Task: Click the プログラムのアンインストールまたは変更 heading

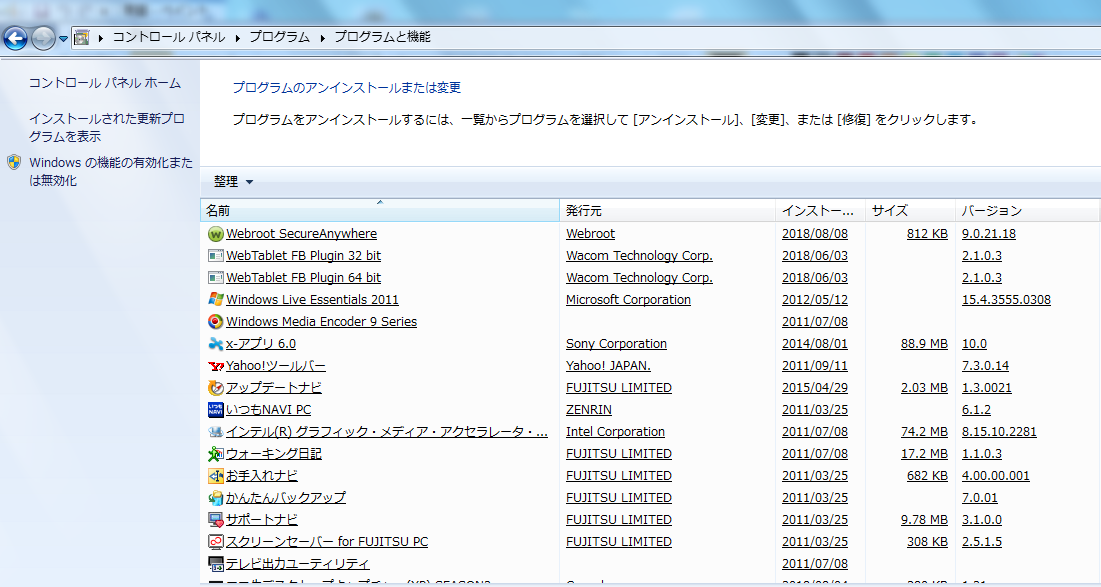Action: (x=347, y=88)
